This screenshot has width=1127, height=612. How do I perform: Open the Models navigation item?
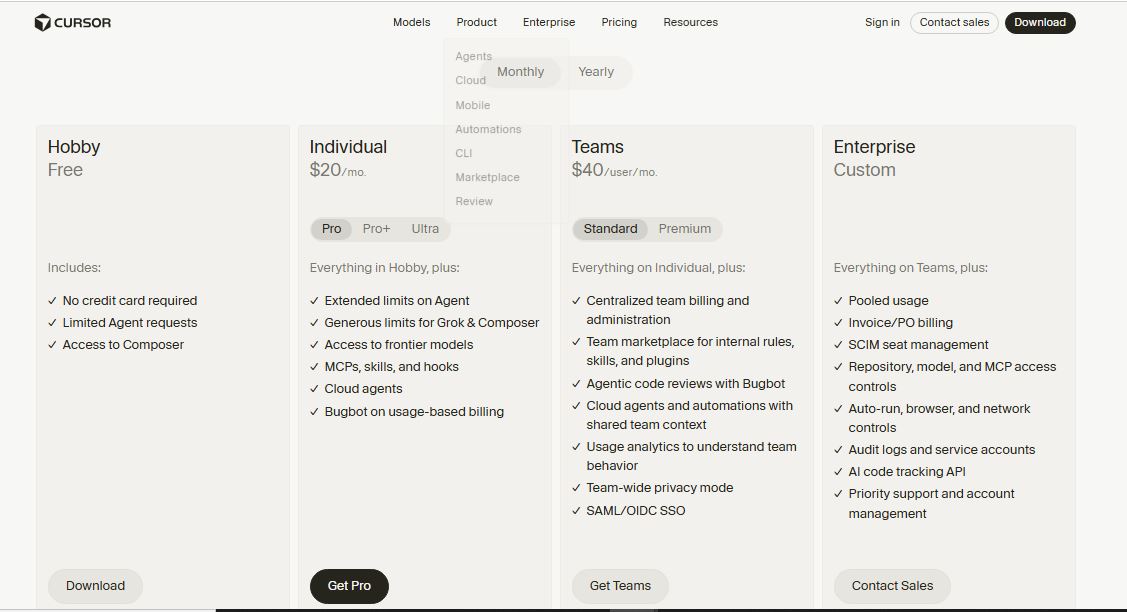click(411, 22)
